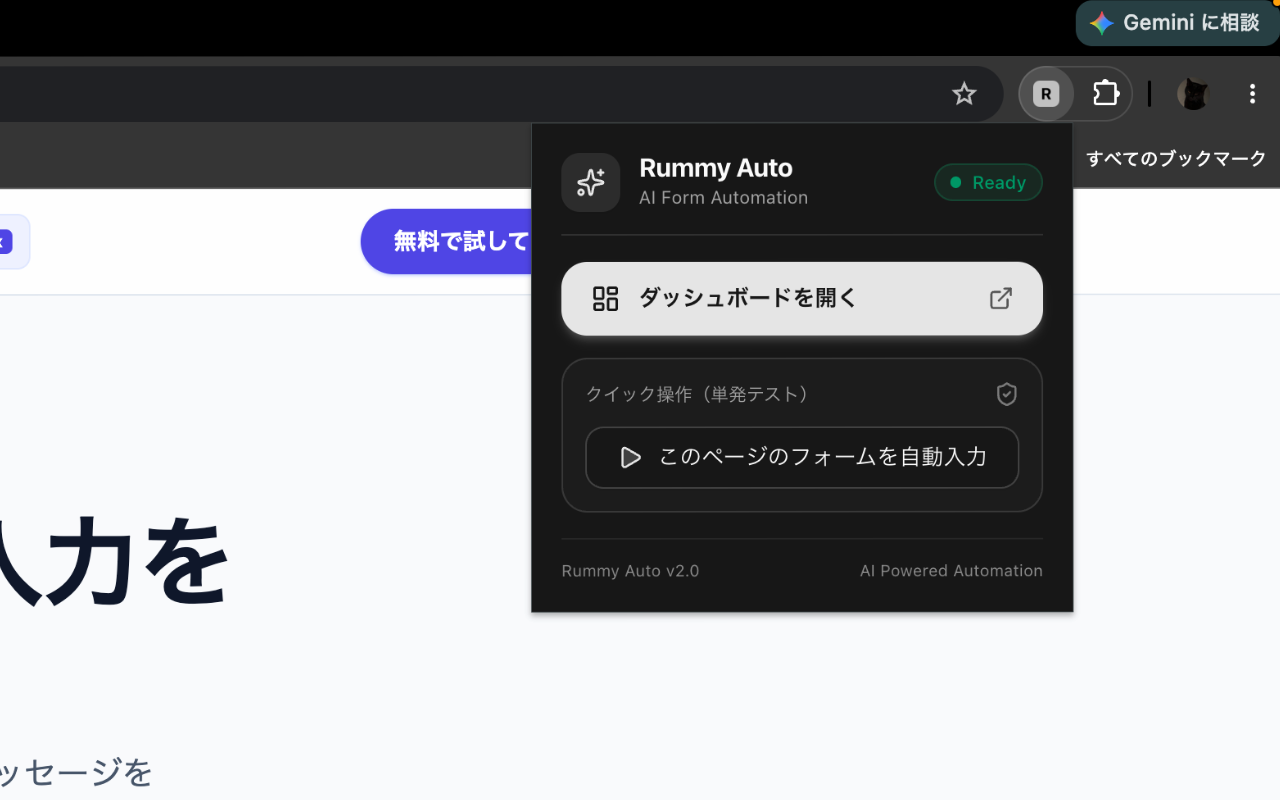Click the Gemini に相談 button
Viewport: 1280px width, 800px height.
click(x=1177, y=23)
